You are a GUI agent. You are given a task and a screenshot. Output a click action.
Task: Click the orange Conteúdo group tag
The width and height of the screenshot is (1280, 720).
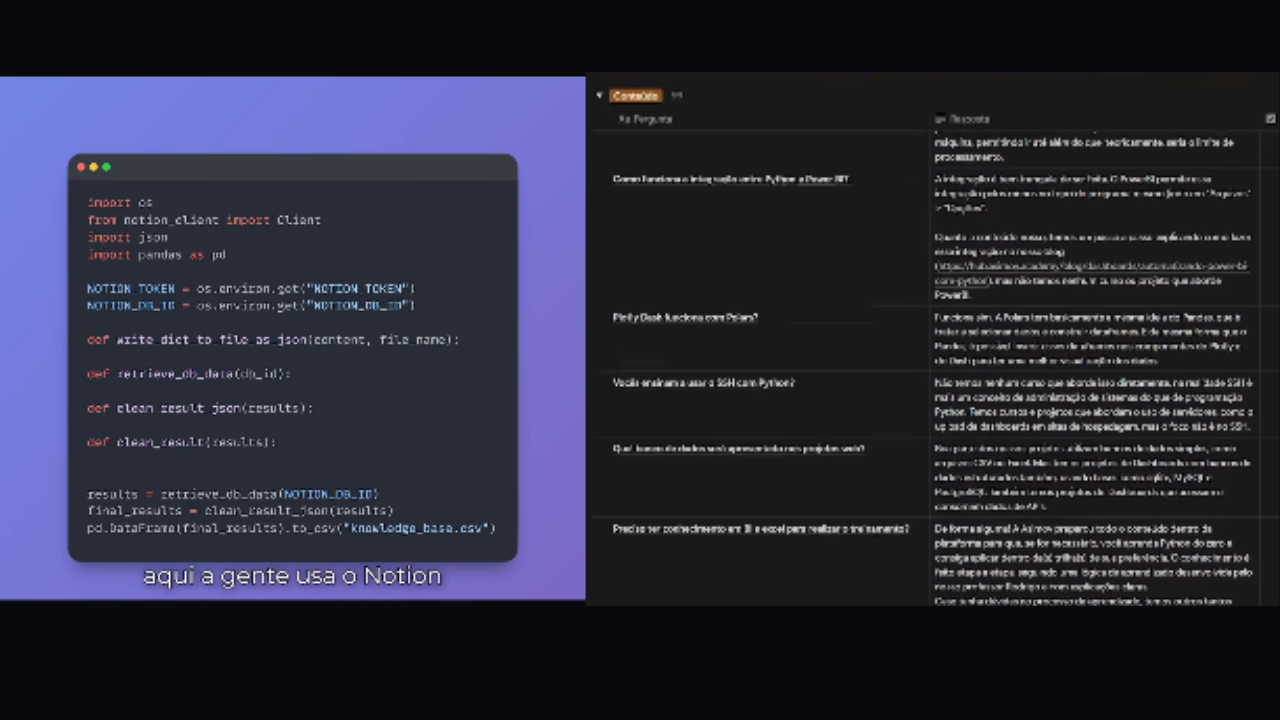click(x=636, y=96)
